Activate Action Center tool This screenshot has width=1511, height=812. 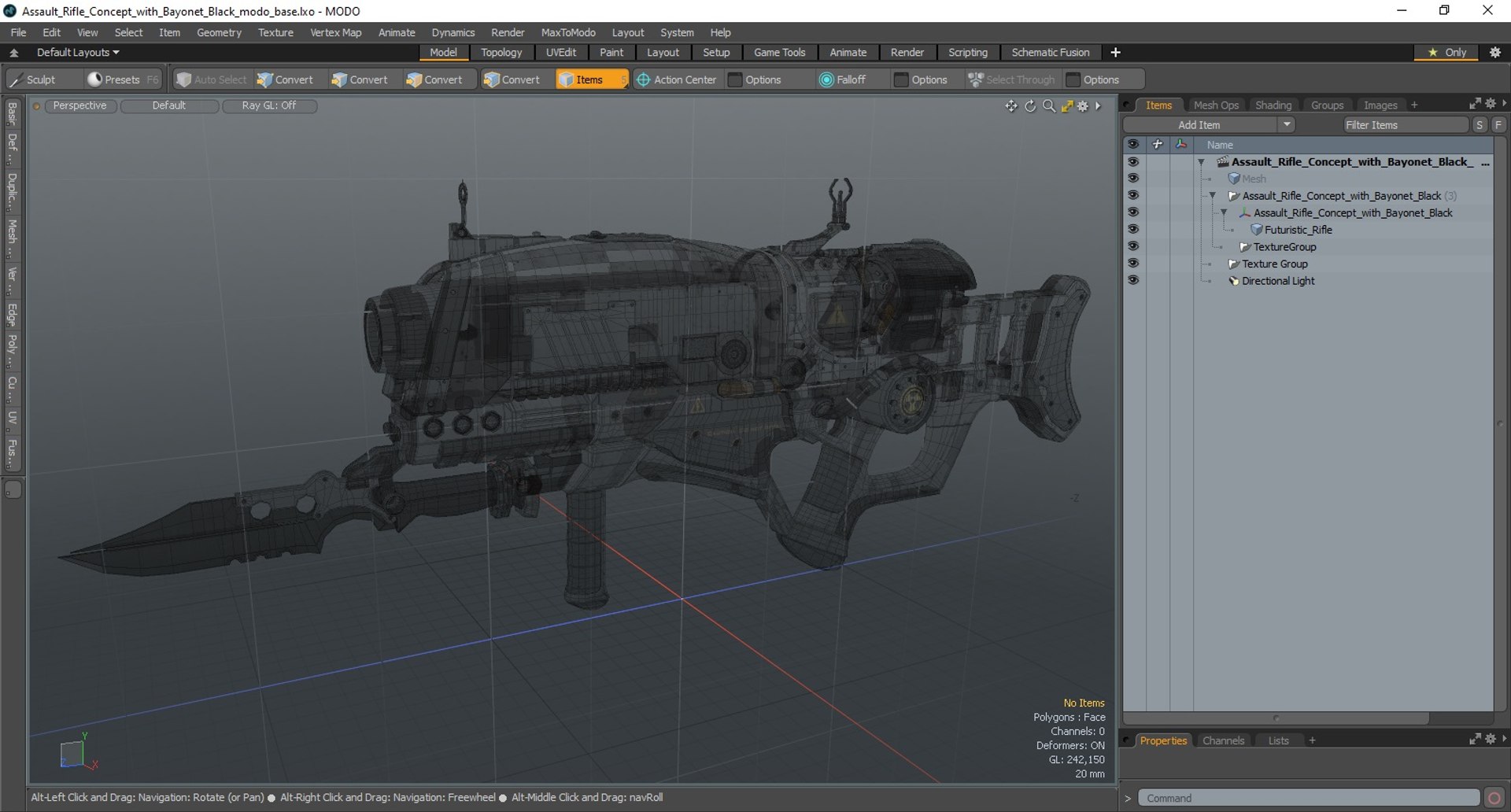pos(676,79)
